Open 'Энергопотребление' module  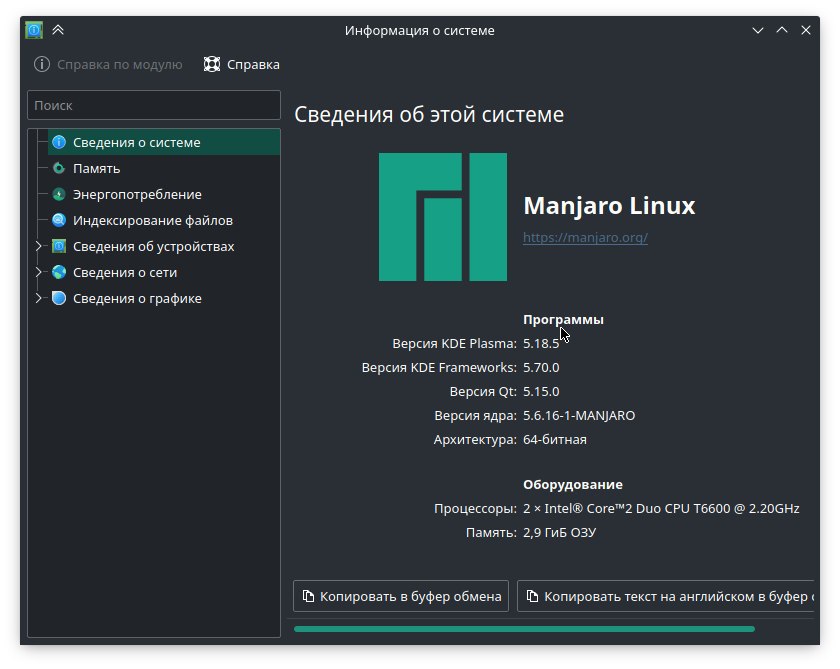coord(137,194)
